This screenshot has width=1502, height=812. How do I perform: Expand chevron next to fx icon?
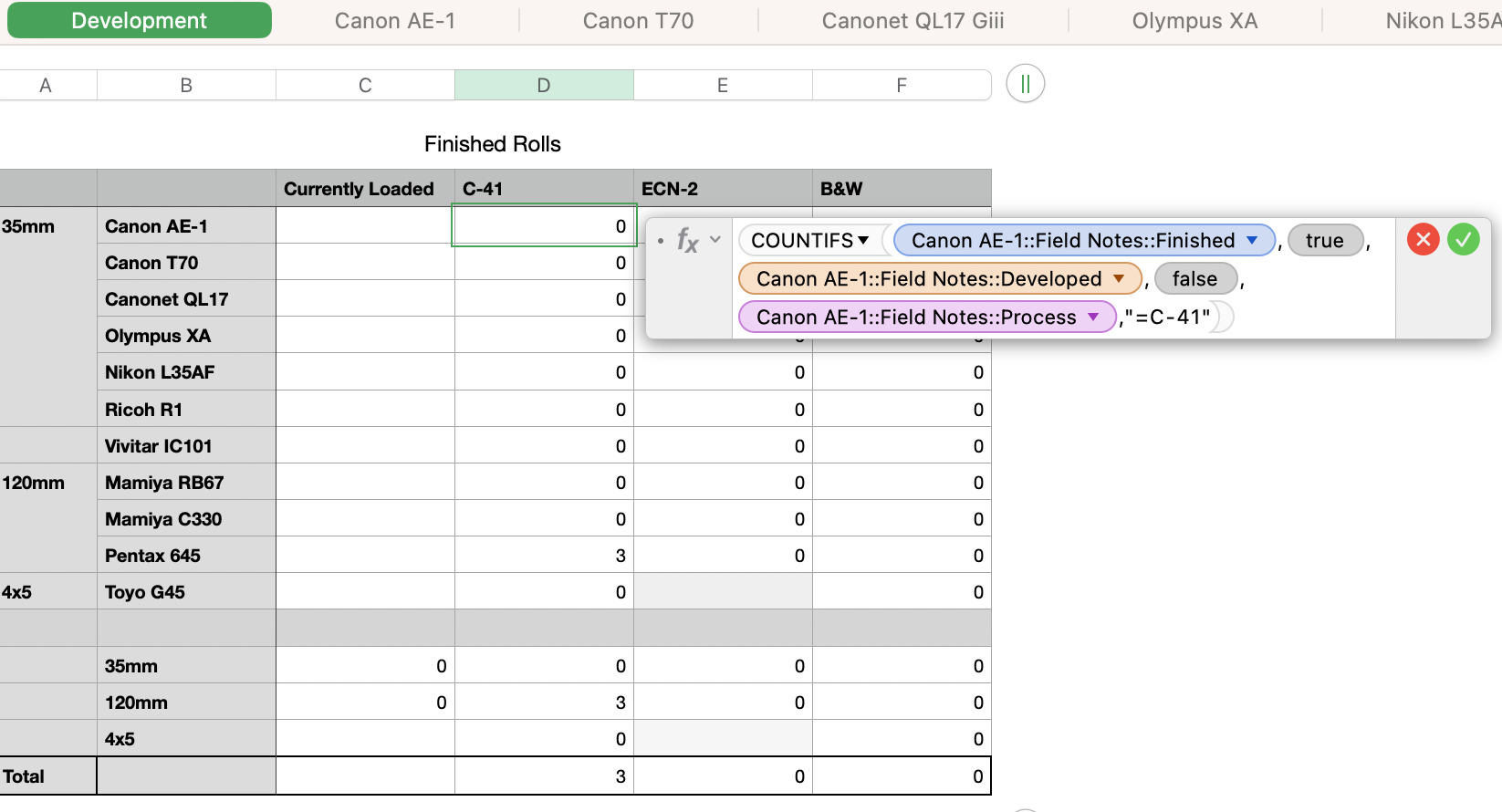tap(715, 240)
